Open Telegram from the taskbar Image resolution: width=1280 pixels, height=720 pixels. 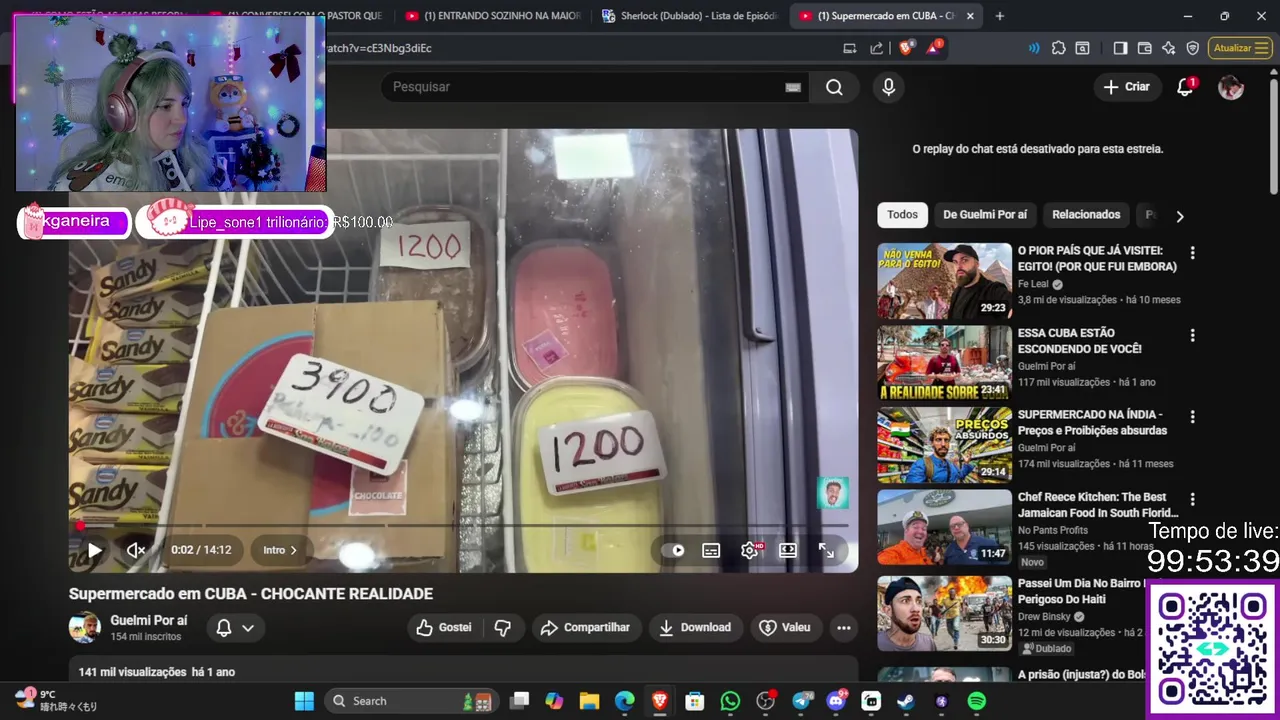coord(802,701)
